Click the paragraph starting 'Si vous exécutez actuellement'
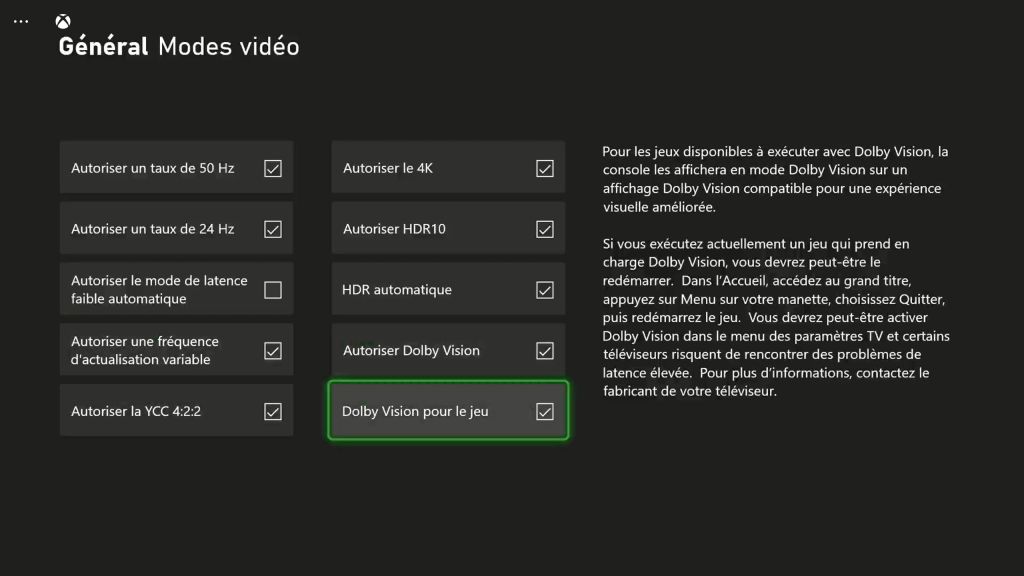 [776, 317]
